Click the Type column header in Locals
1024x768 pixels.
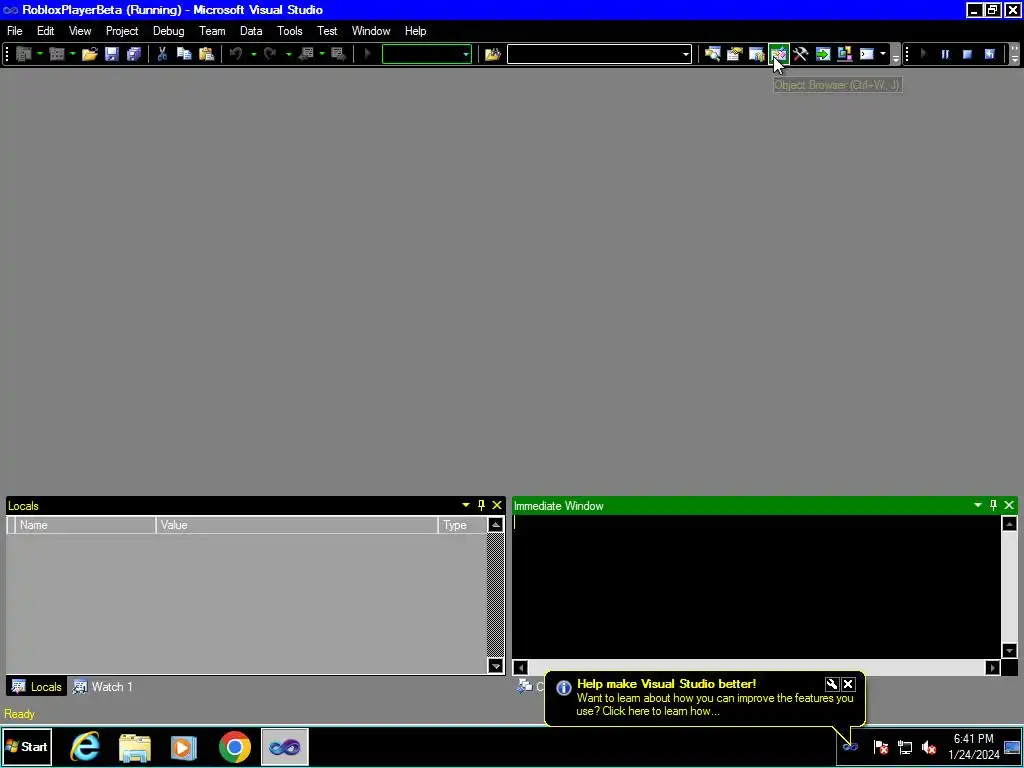click(462, 525)
